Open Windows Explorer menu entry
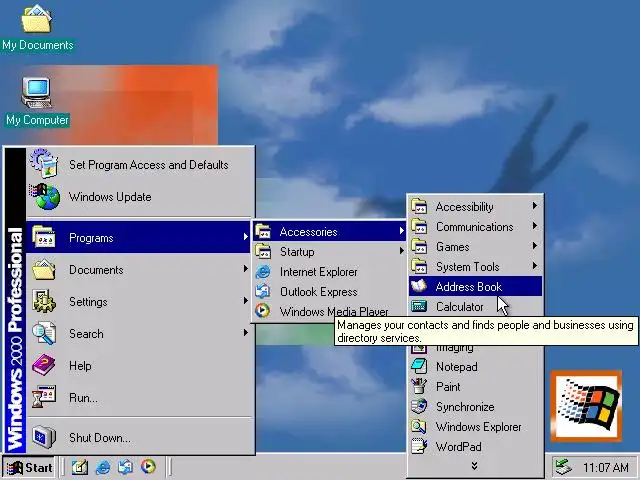This screenshot has width=640, height=480. tap(475, 427)
